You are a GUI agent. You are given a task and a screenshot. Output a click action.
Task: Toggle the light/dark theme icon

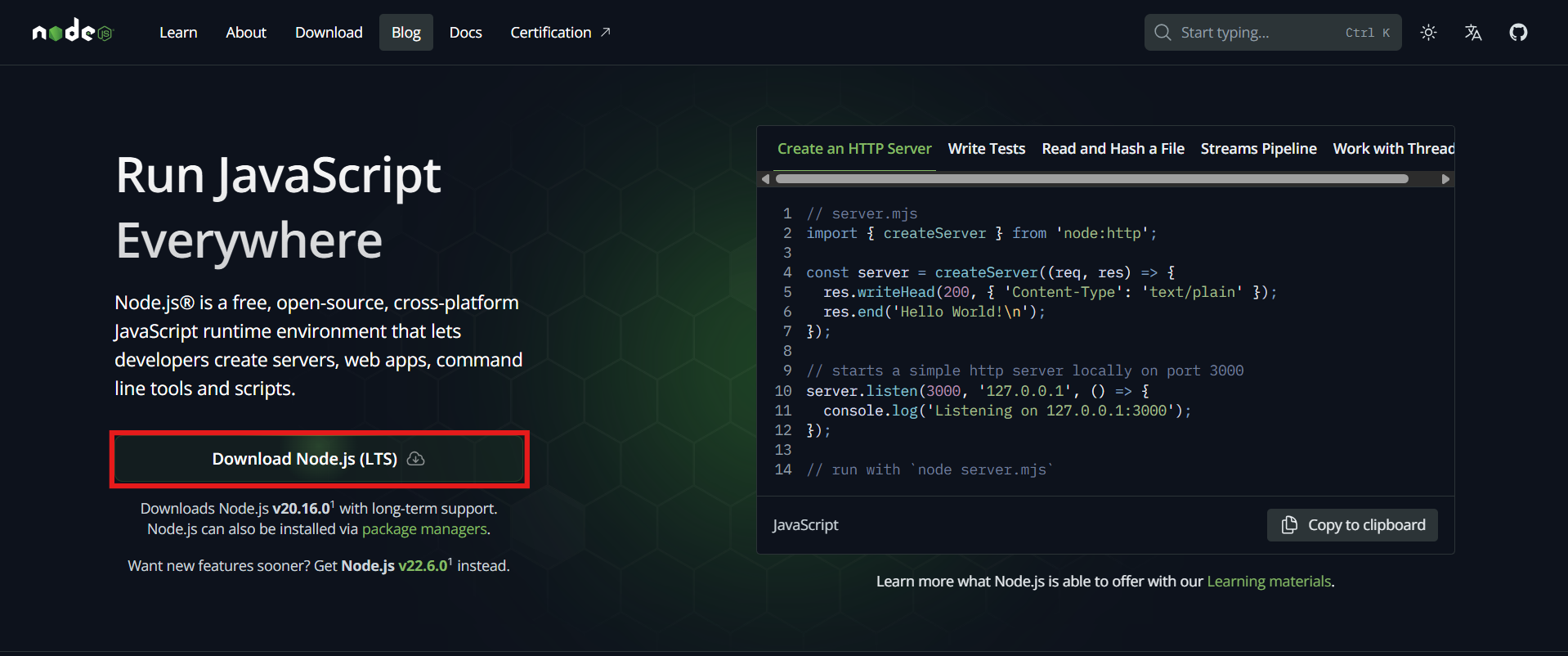[1428, 33]
